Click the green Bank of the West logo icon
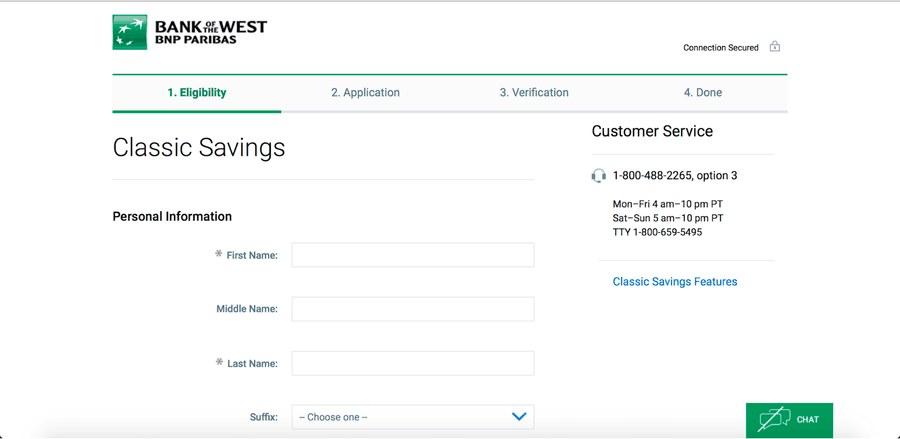This screenshot has height=439, width=900. pos(130,32)
